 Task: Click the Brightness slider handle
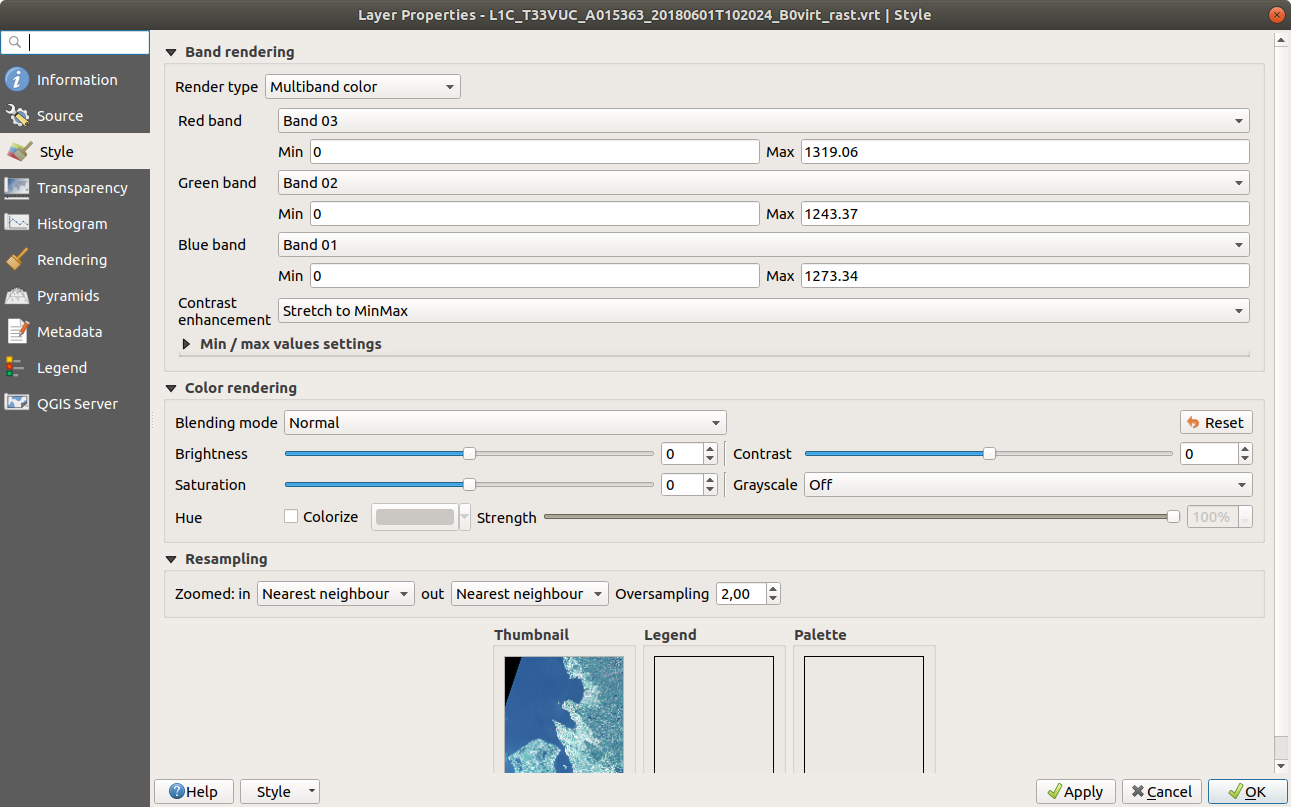coord(469,454)
